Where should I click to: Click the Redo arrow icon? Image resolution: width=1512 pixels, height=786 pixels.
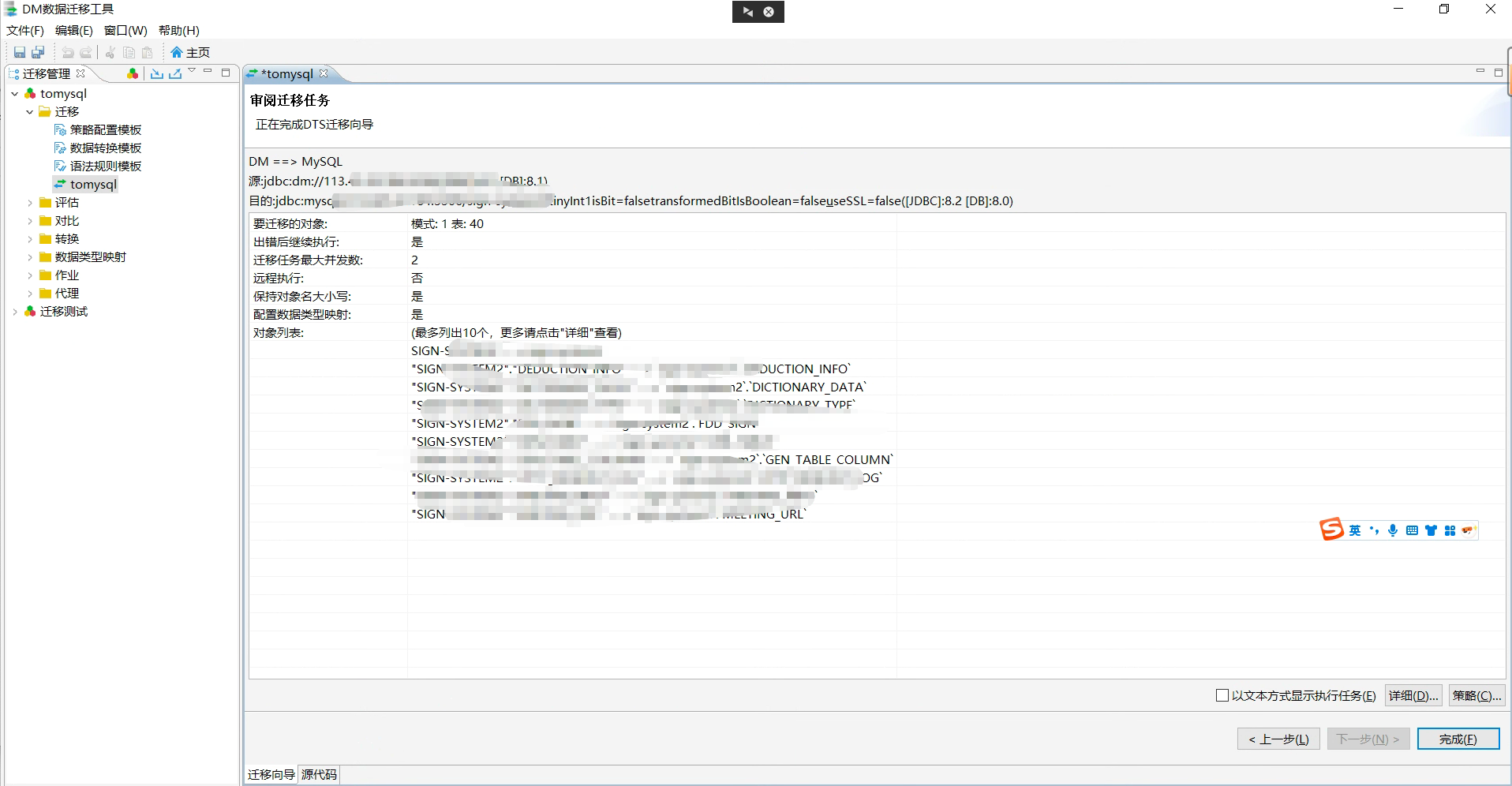point(86,52)
